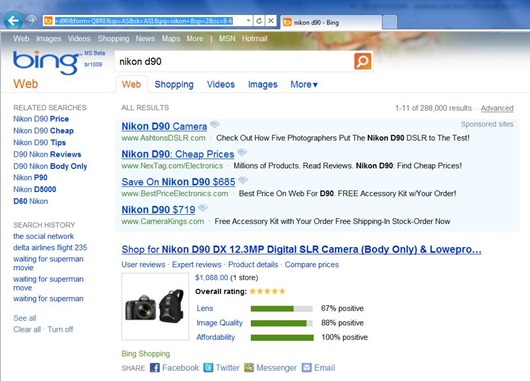Screen dimensions: 530x381
Task: Share via the Messenger icon
Action: click(249, 367)
